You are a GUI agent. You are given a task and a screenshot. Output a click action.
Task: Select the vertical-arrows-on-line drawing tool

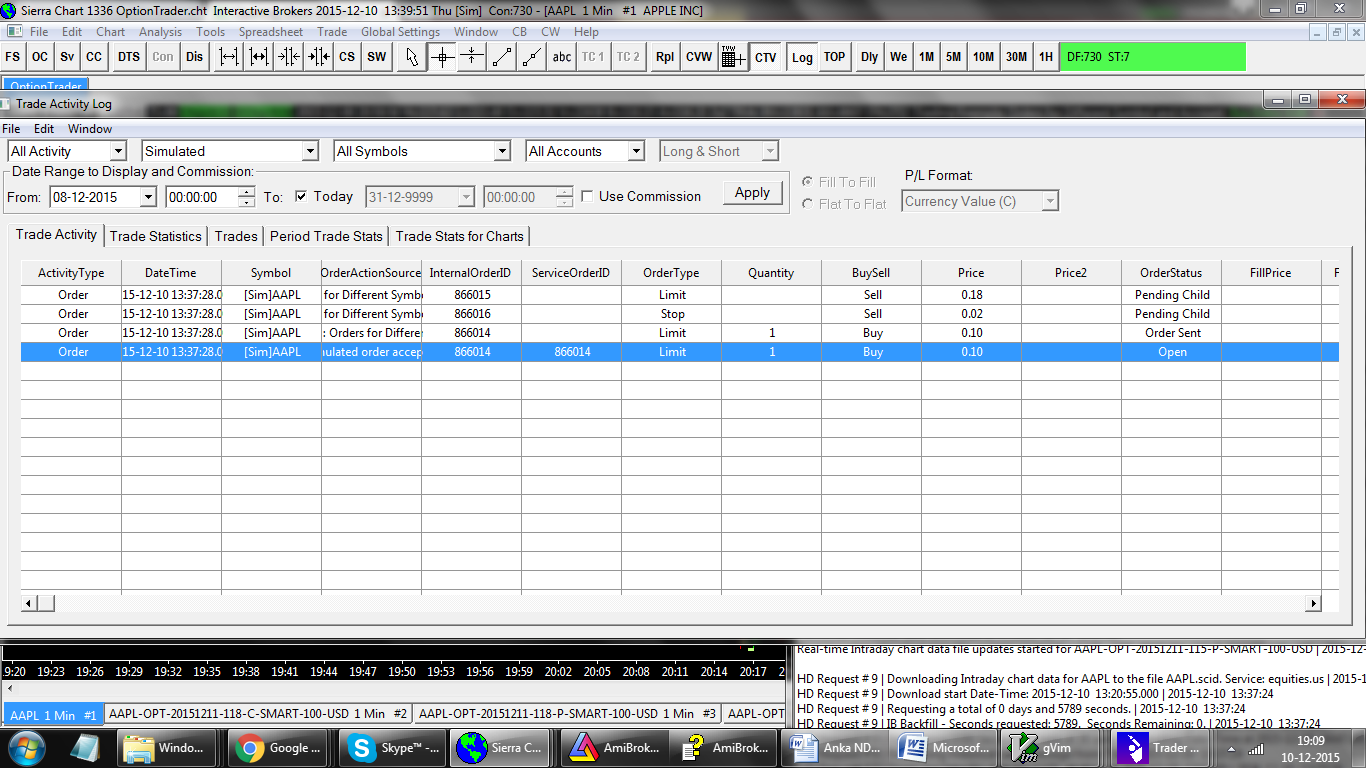pyautogui.click(x=472, y=57)
